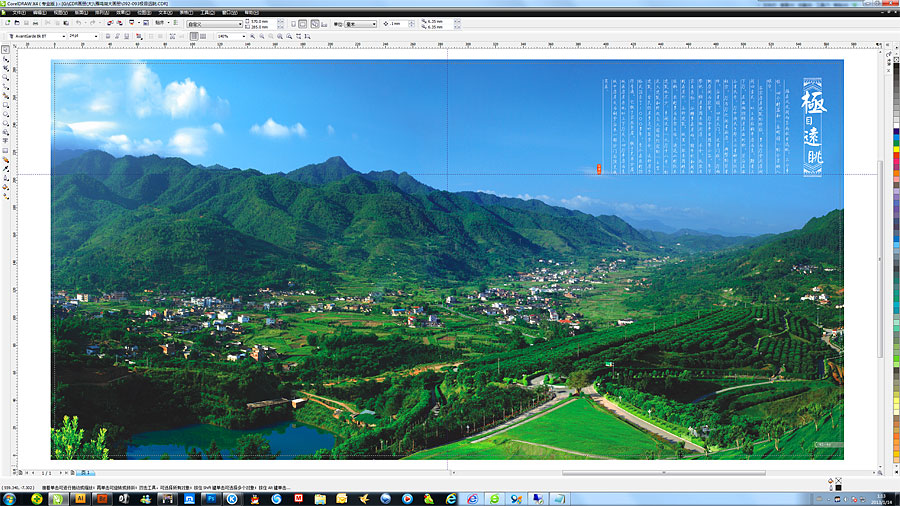Image resolution: width=900 pixels, height=506 pixels.
Task: Click the 页 1 page tab
Action: click(x=86, y=472)
